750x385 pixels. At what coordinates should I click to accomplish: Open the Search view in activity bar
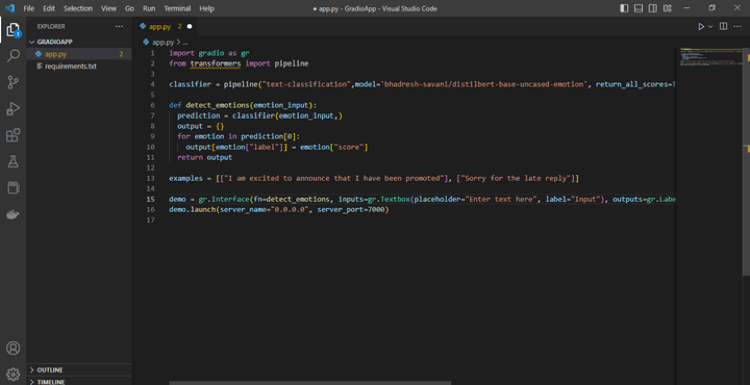click(13, 56)
